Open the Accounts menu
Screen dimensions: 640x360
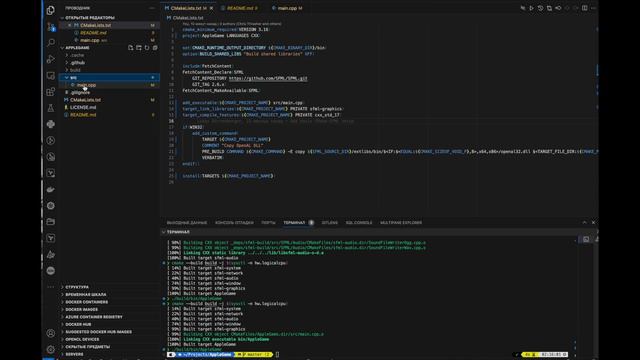[51, 333]
